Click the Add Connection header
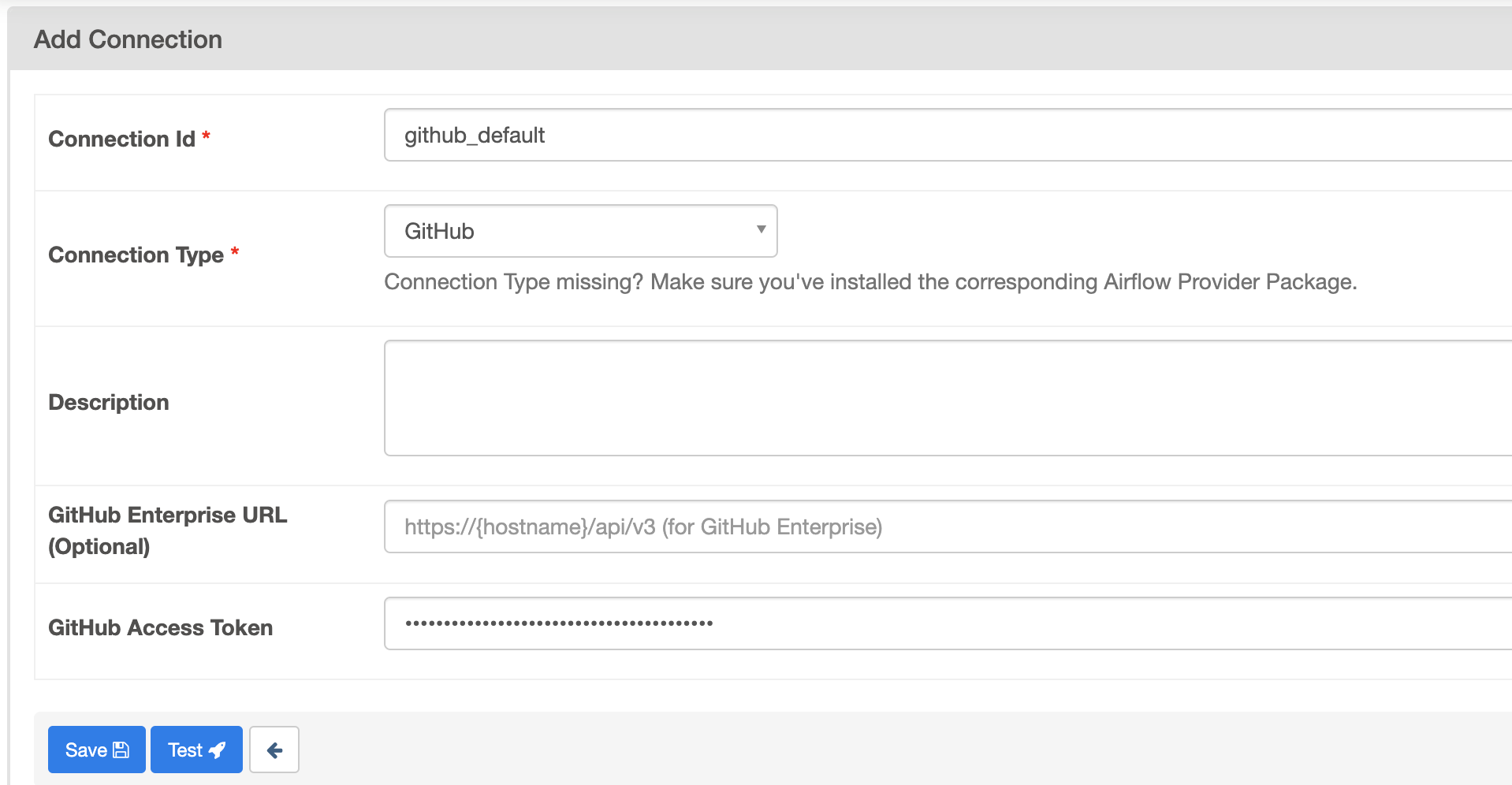The height and width of the screenshot is (785, 1512). click(128, 39)
